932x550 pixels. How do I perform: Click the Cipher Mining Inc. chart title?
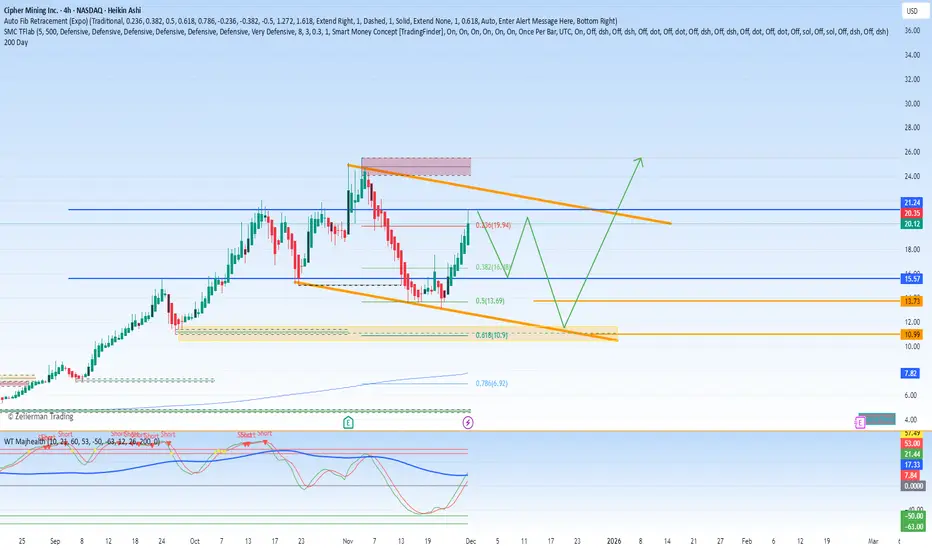coord(73,10)
